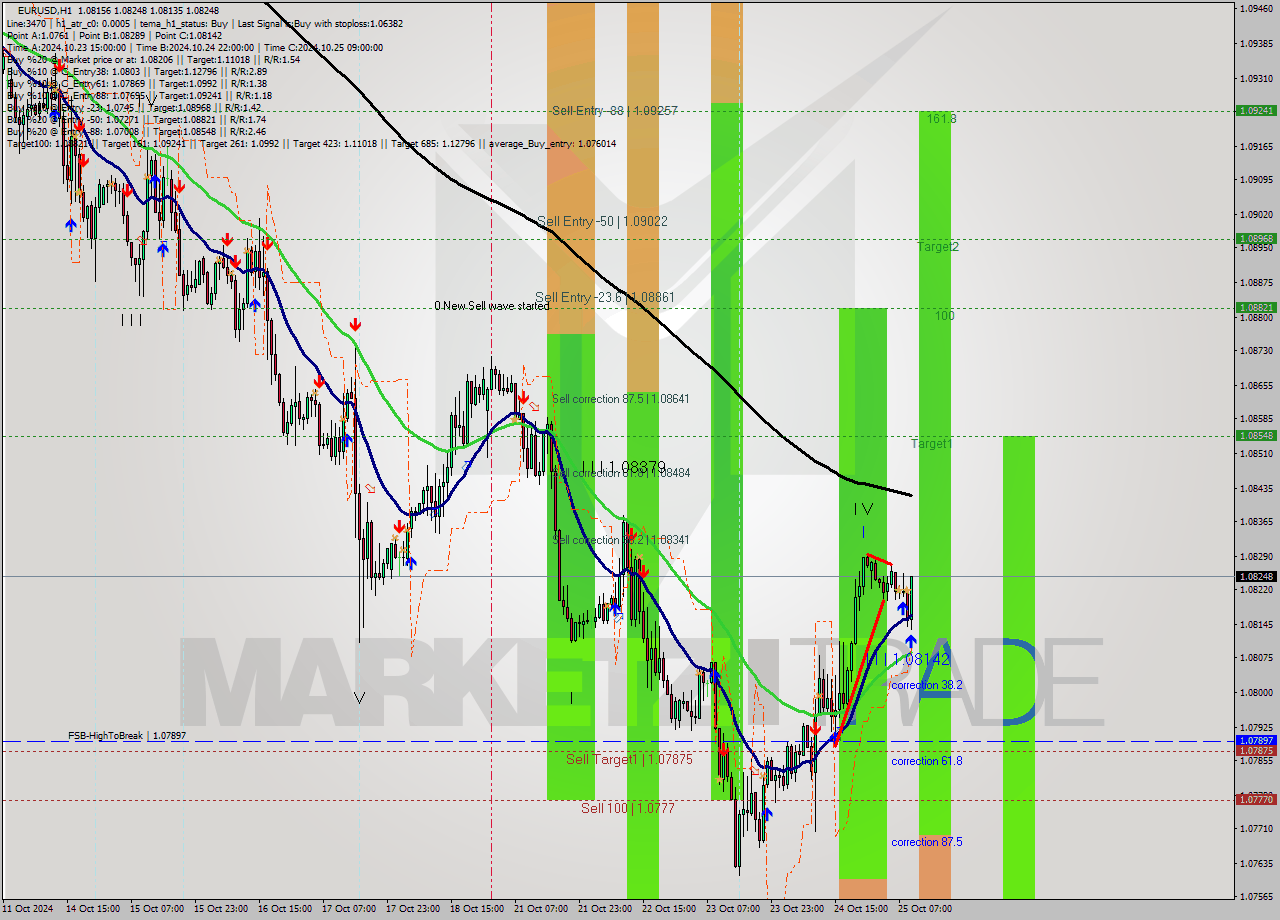1280x920 pixels.
Task: Click the green price tag 1.08968
Action: [1256, 239]
